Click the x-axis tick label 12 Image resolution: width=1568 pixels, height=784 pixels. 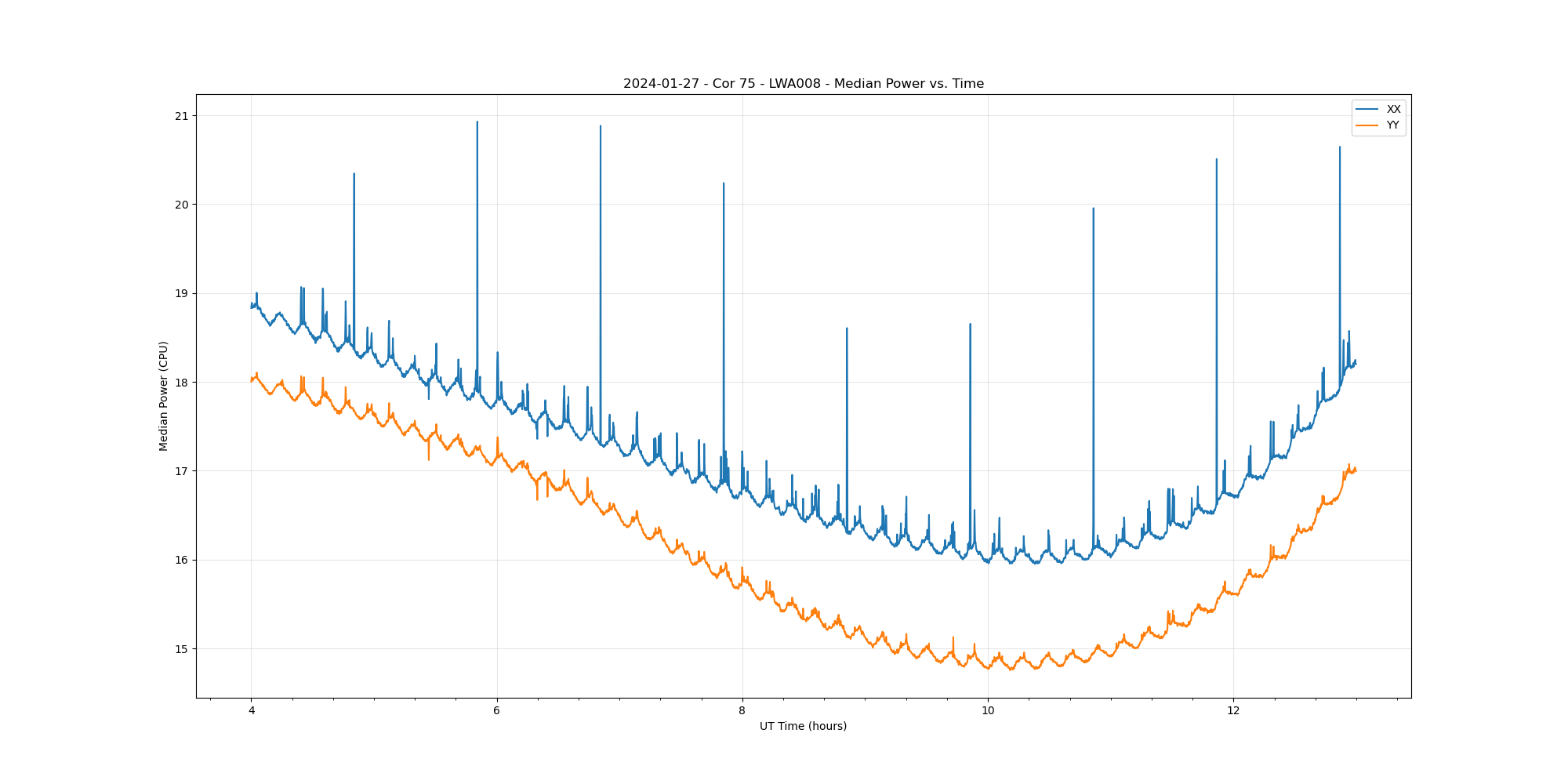(1233, 711)
